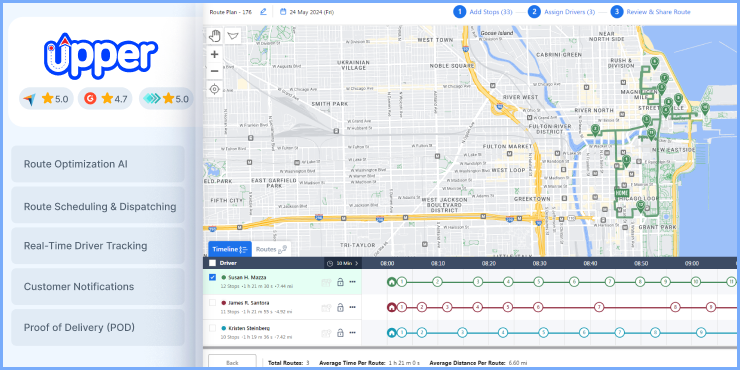Open the 10 Min interval selector
The image size is (740, 370).
pyautogui.click(x=343, y=263)
